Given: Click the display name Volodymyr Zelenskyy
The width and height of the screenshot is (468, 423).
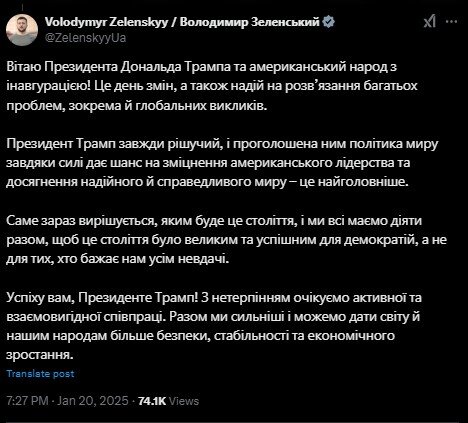Looking at the screenshot, I should (x=106, y=22).
